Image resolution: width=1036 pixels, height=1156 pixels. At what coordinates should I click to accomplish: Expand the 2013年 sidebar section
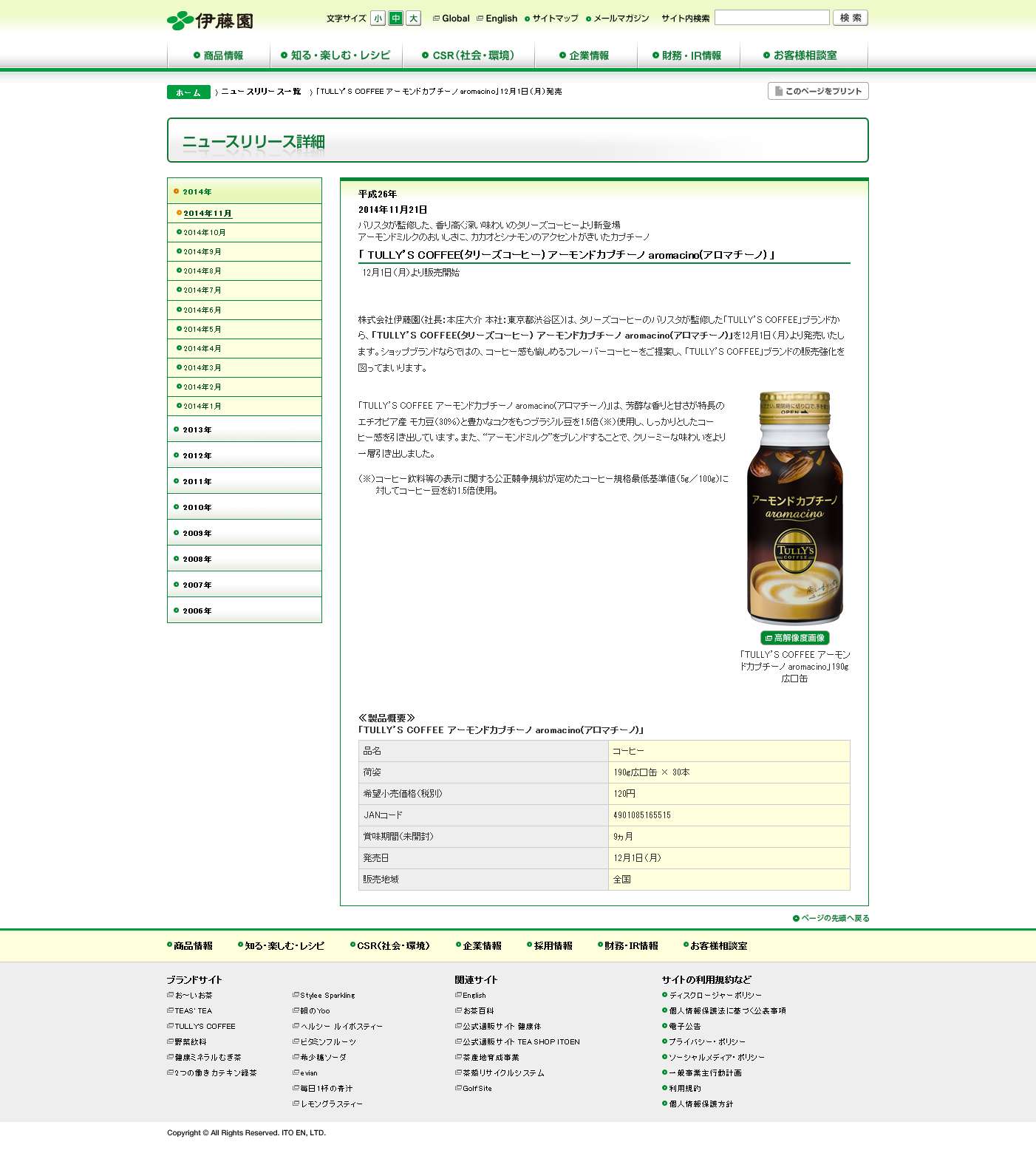245,429
